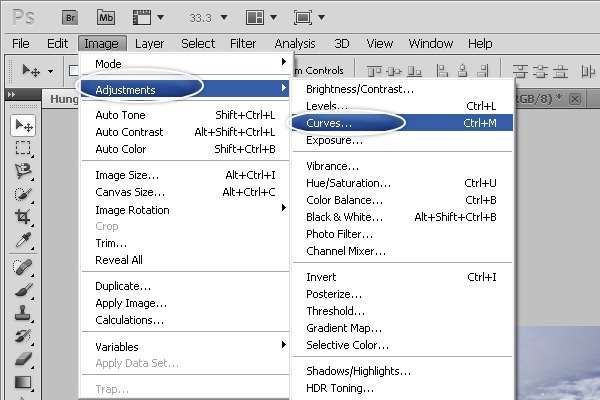This screenshot has width=600, height=400.
Task: Expand the Screen Mode dropdown
Action: 305,17
